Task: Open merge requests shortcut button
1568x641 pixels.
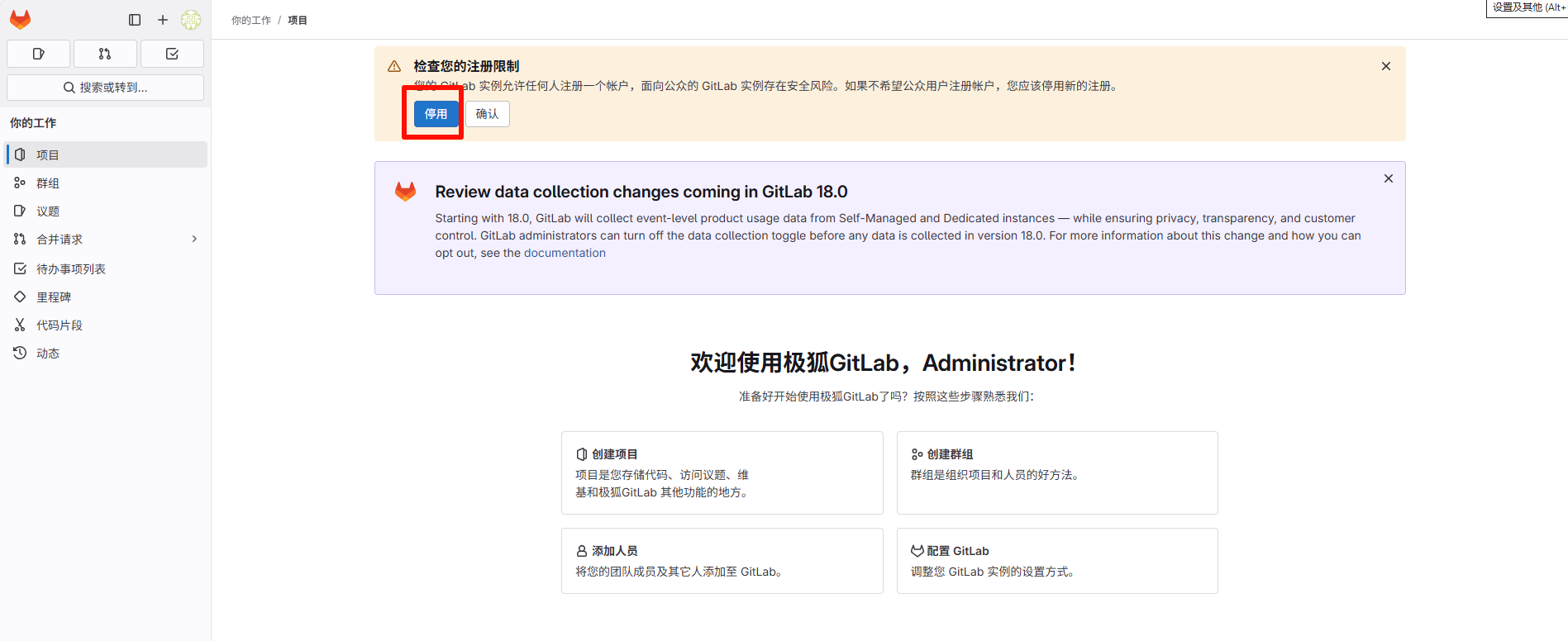Action: [x=105, y=54]
